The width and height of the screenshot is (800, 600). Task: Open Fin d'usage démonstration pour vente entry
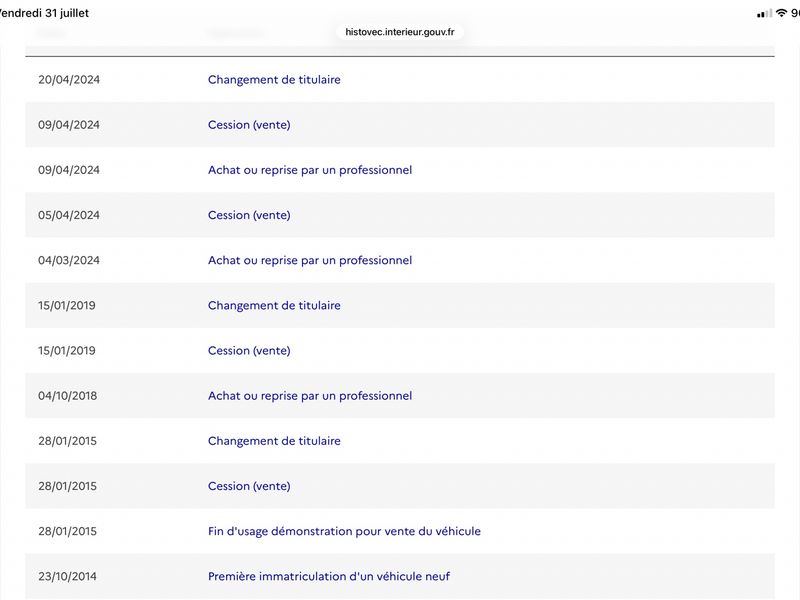coord(344,531)
